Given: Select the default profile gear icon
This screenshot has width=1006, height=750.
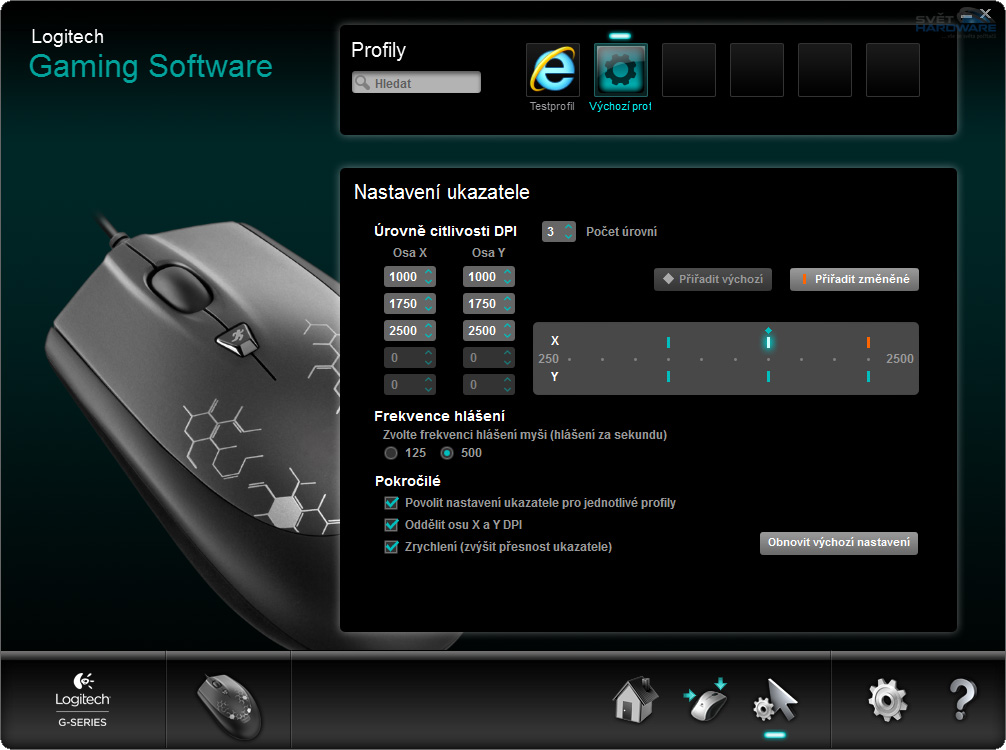Looking at the screenshot, I should 620,70.
